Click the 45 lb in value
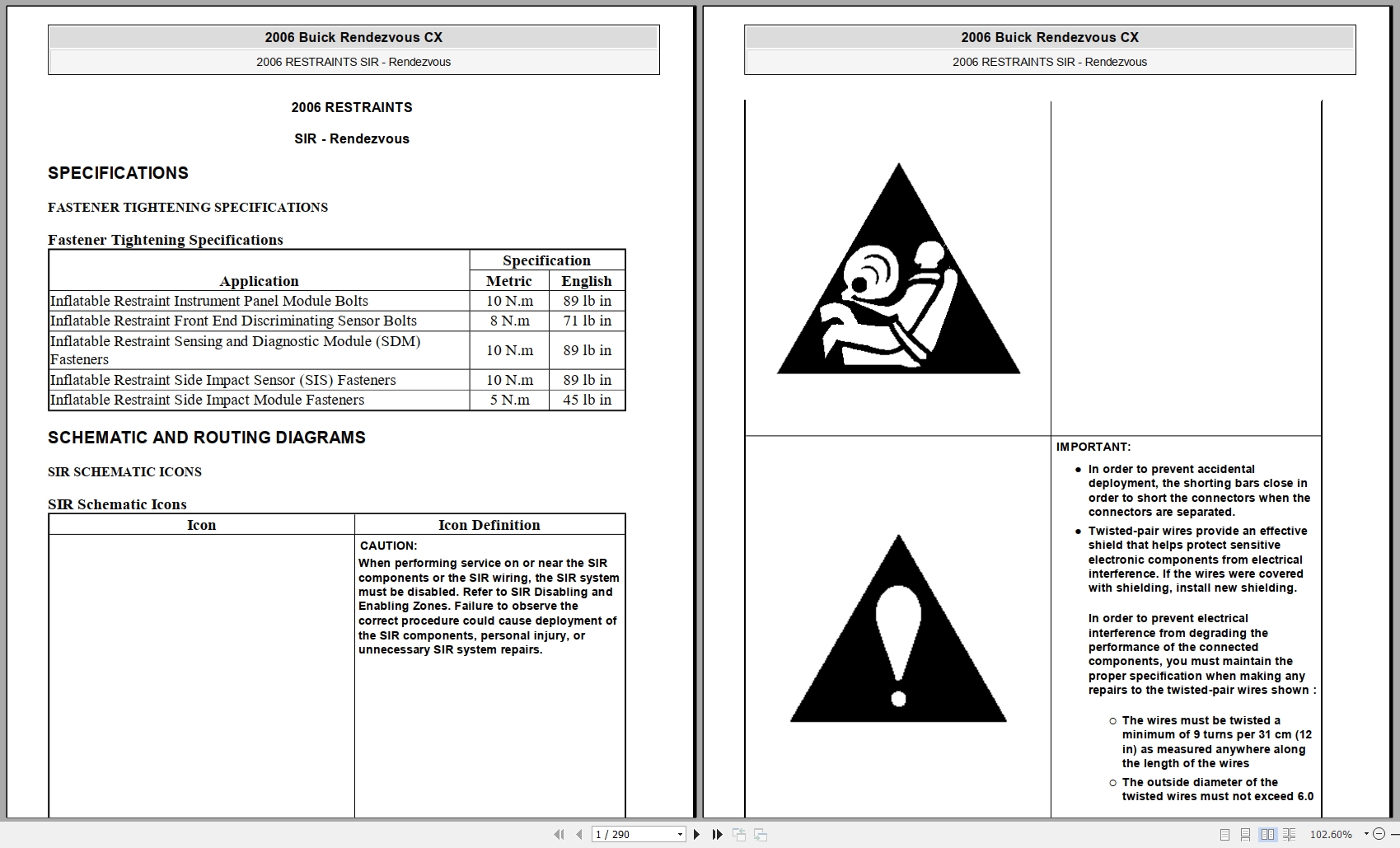 coord(588,400)
